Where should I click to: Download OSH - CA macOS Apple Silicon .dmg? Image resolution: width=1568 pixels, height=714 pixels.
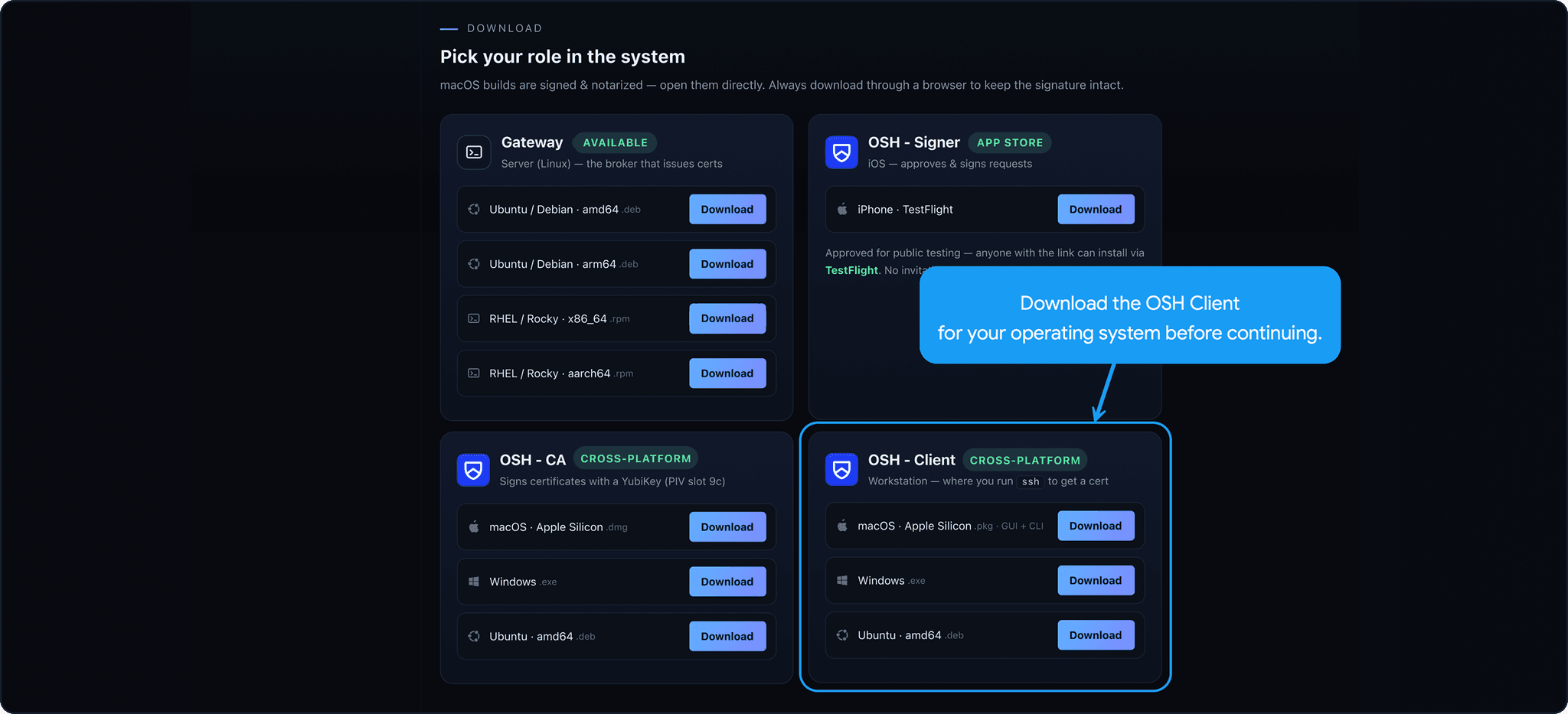[727, 527]
